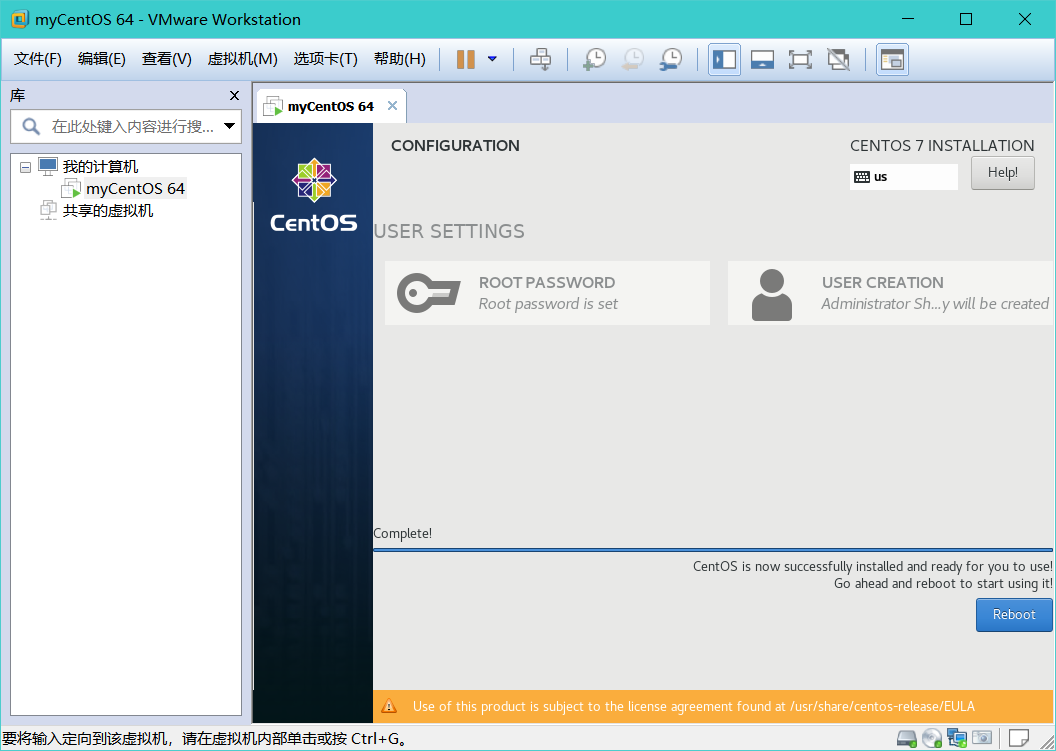Screen dimensions: 1056x751
Task: Click the warning triangle icon in banner
Action: (x=389, y=706)
